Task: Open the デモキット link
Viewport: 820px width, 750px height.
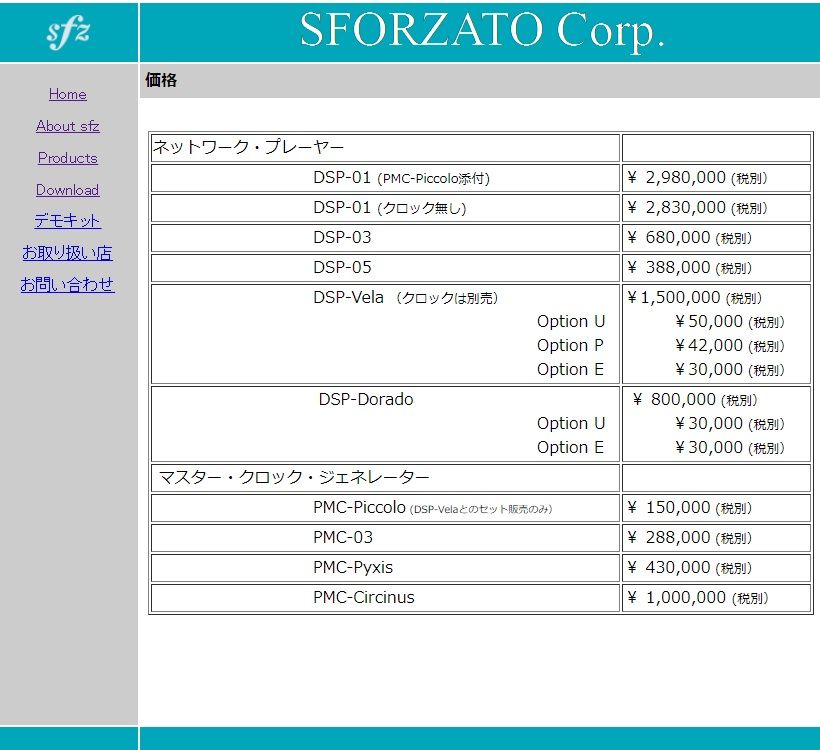Action: point(67,221)
